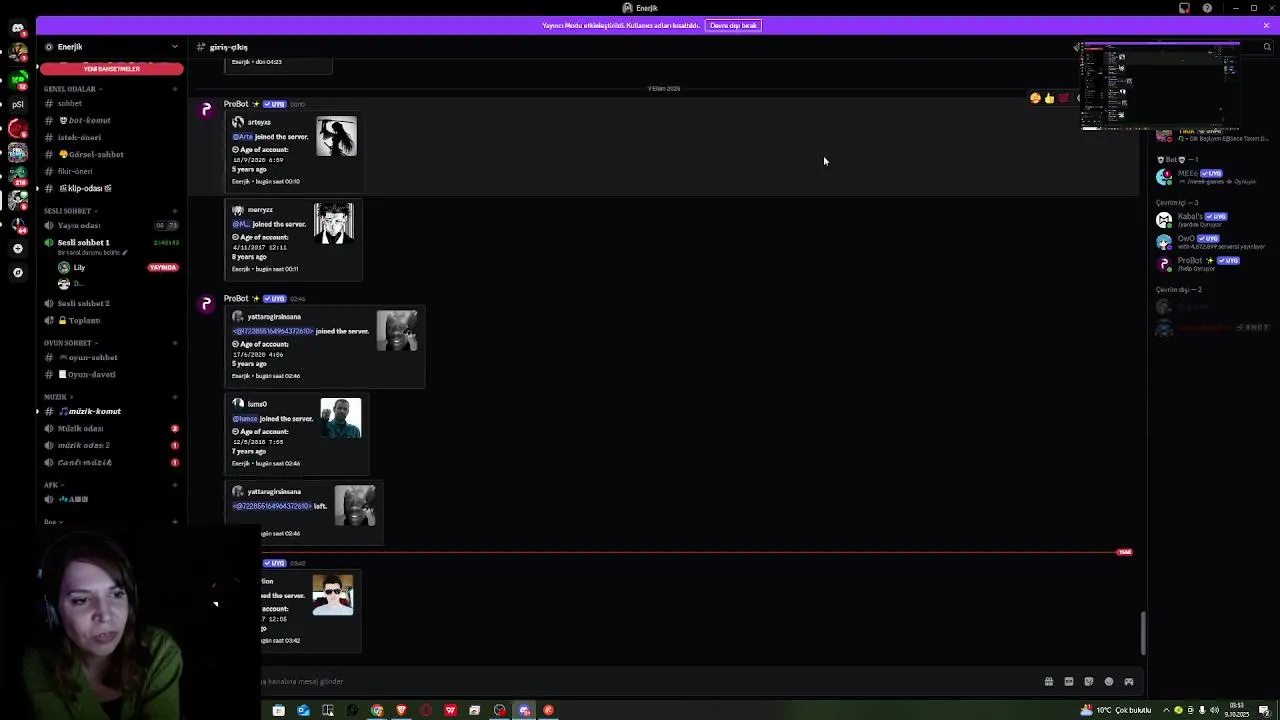Image resolution: width=1280 pixels, height=720 pixels.
Task: Click the Devre dışı bırak button
Action: (733, 25)
